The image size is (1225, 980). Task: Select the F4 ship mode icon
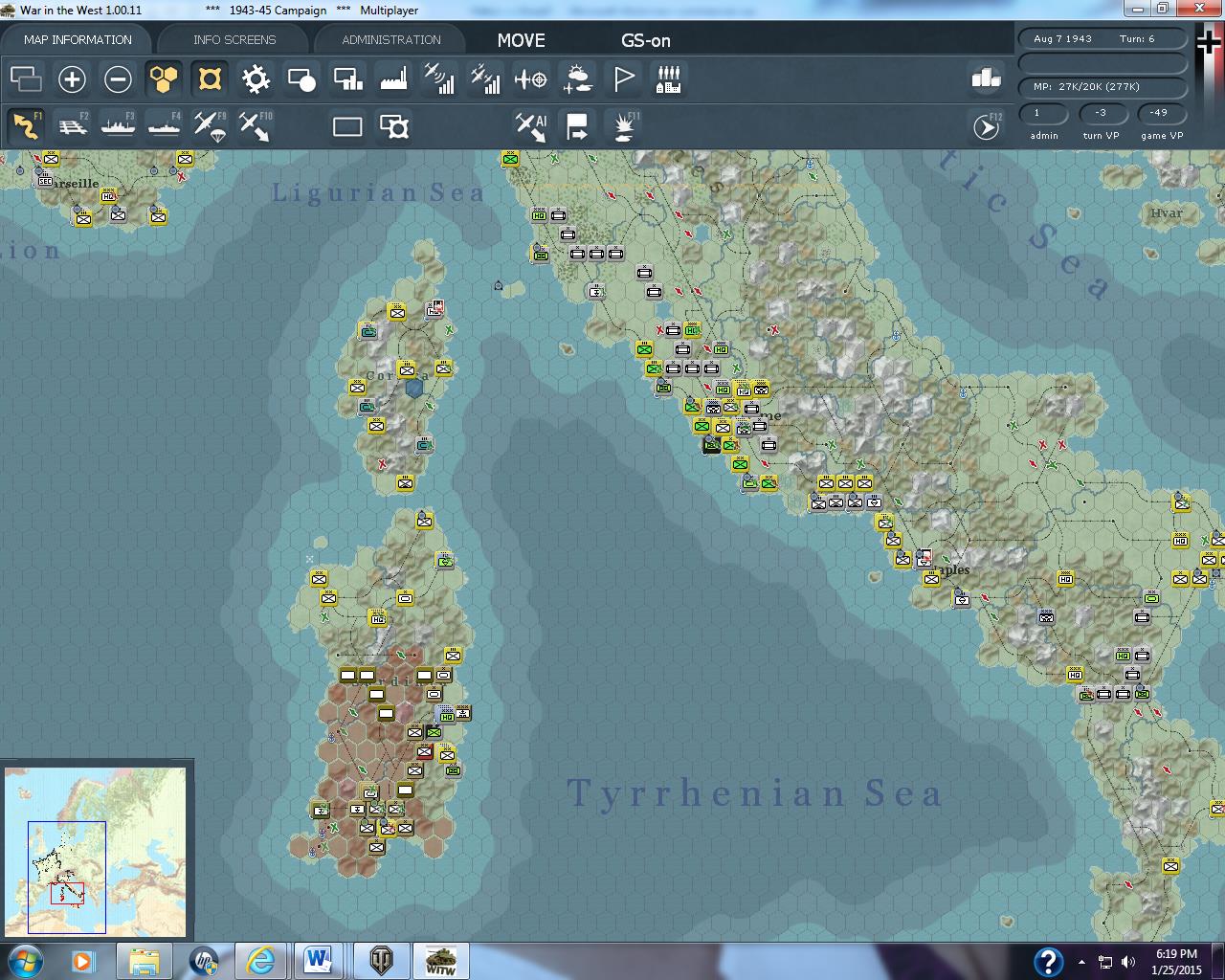pyautogui.click(x=164, y=125)
